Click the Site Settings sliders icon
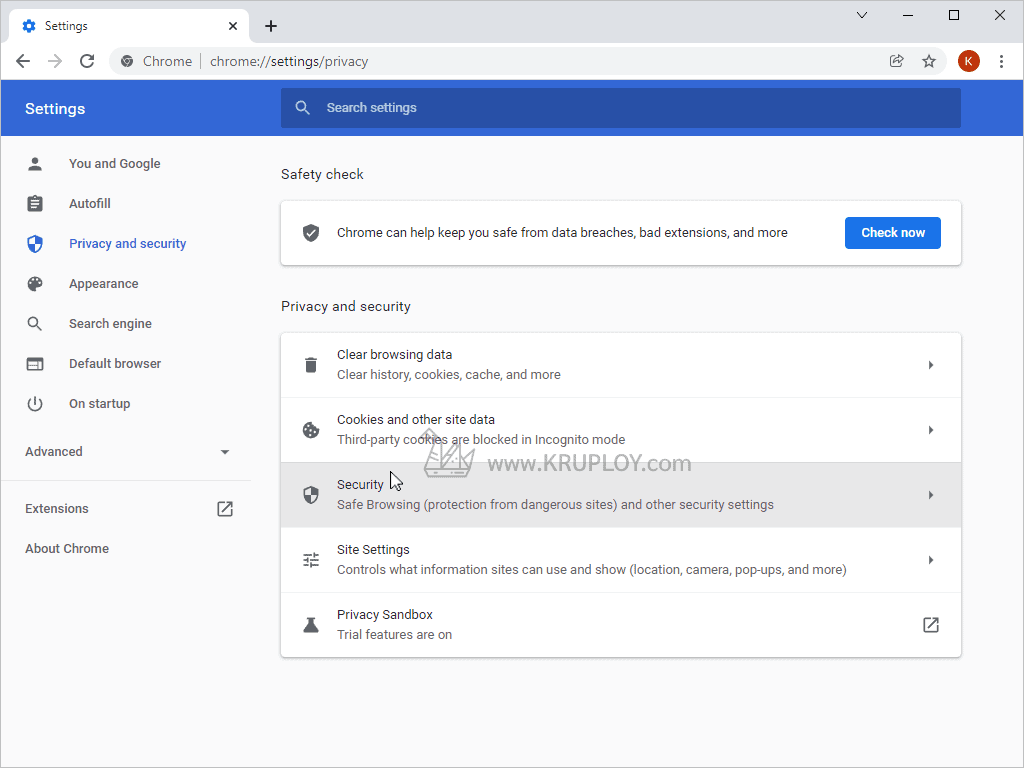 (311, 560)
